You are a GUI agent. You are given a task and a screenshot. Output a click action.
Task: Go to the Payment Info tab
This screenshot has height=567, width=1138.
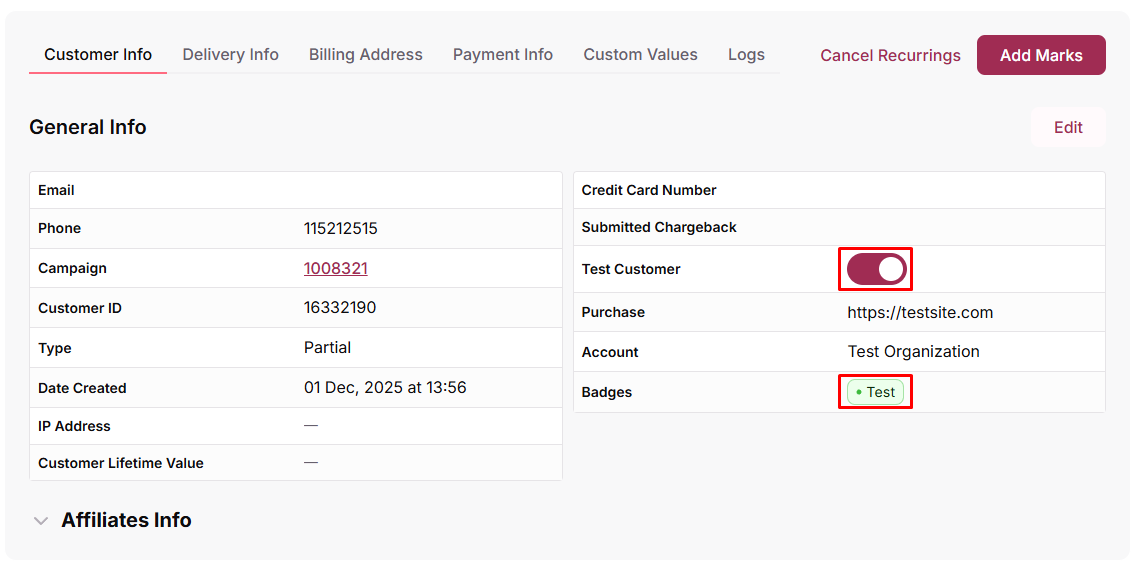[x=503, y=54]
